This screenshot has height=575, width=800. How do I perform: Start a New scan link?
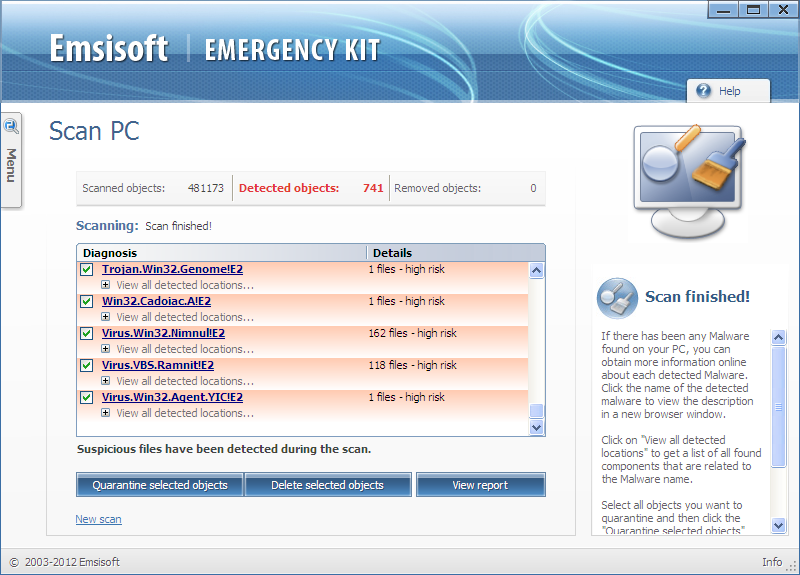98,519
